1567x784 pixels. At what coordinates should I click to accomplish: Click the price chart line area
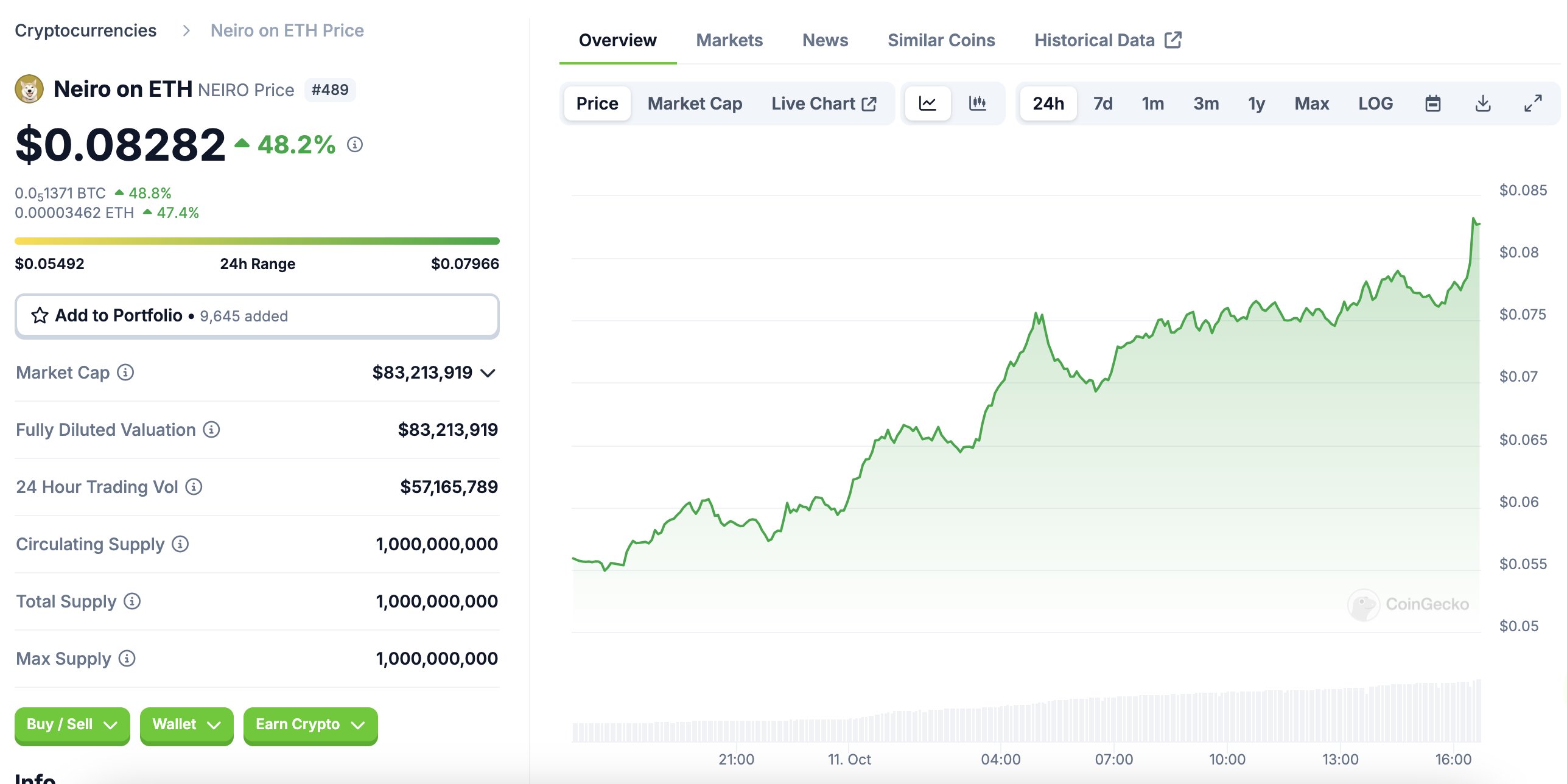1026,414
